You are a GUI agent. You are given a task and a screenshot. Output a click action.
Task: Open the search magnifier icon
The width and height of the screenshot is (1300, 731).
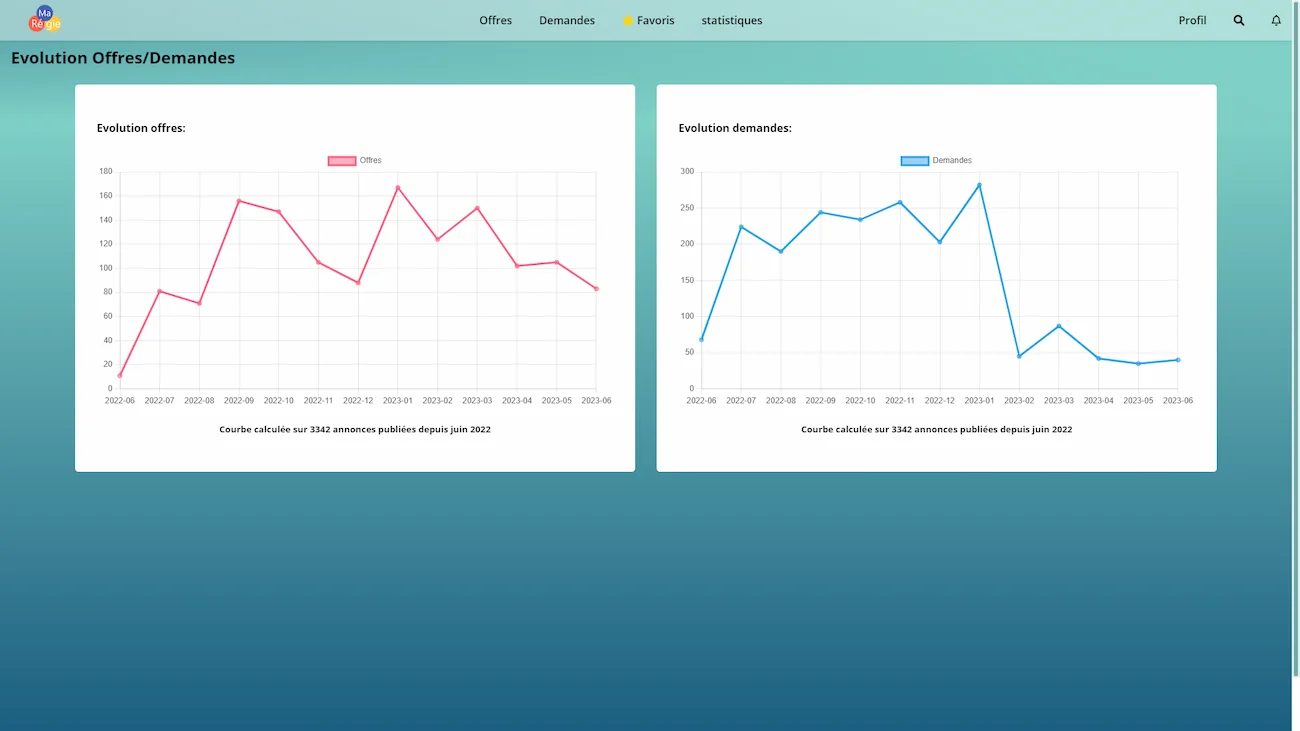pyautogui.click(x=1239, y=20)
